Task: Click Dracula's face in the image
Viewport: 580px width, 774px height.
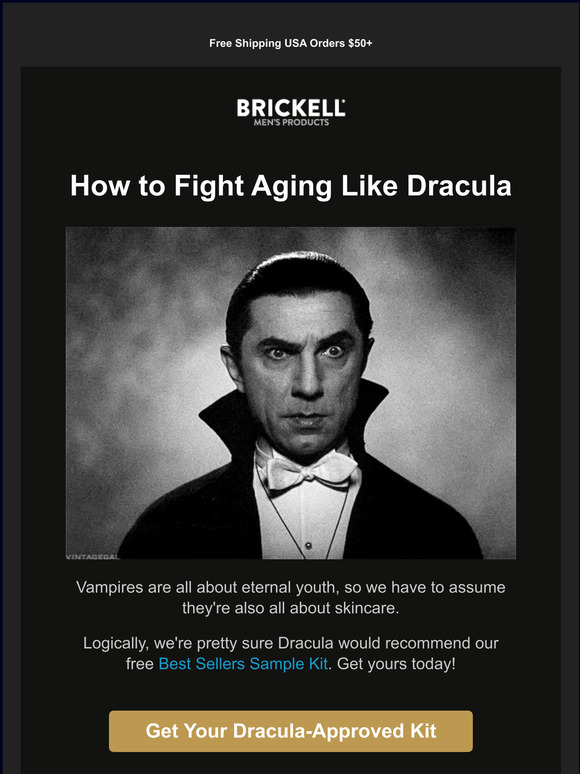Action: point(304,375)
